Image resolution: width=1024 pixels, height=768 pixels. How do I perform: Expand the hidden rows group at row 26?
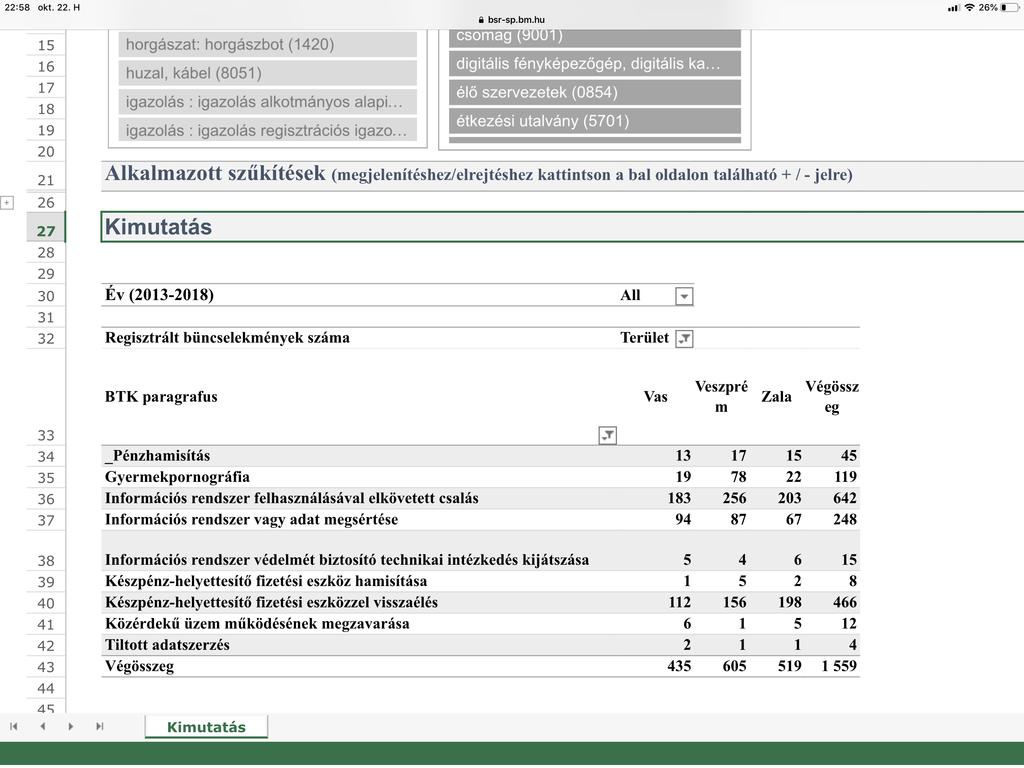(x=7, y=202)
